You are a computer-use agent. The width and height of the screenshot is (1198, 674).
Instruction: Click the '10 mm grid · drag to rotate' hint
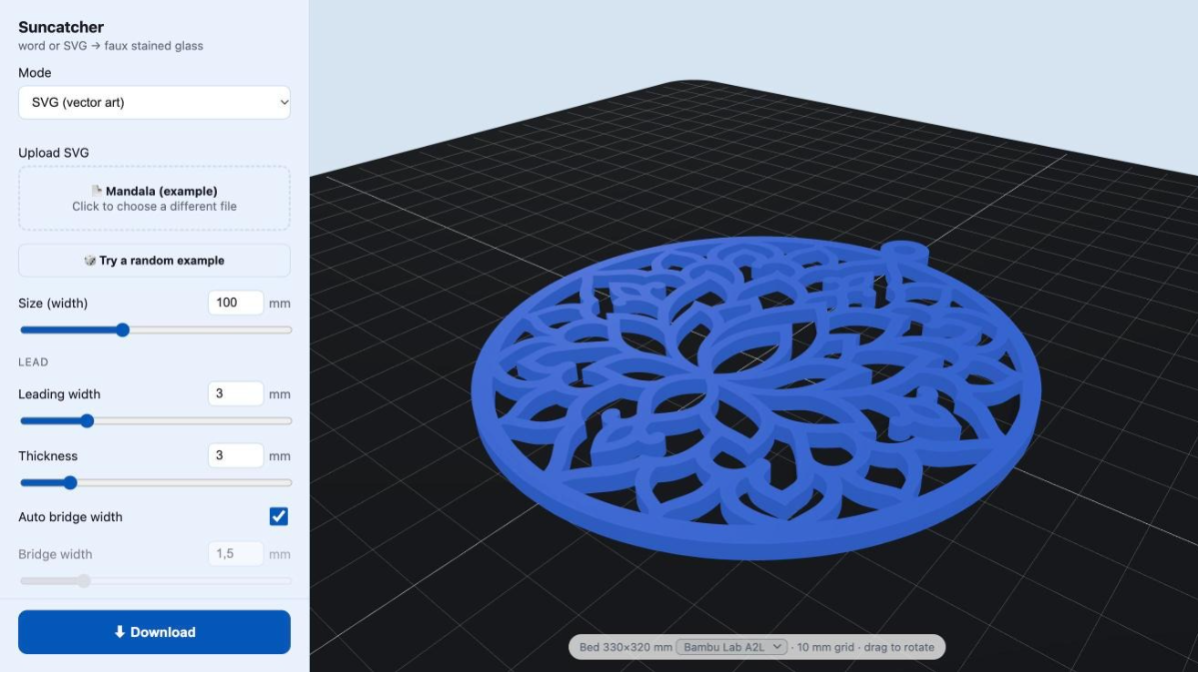coord(866,647)
